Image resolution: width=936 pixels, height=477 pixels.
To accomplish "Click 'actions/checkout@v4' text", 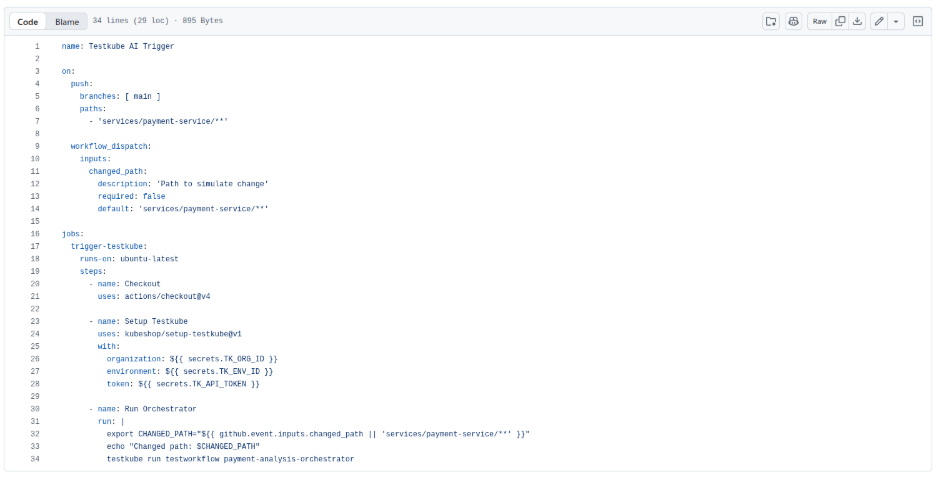I will 167,296.
